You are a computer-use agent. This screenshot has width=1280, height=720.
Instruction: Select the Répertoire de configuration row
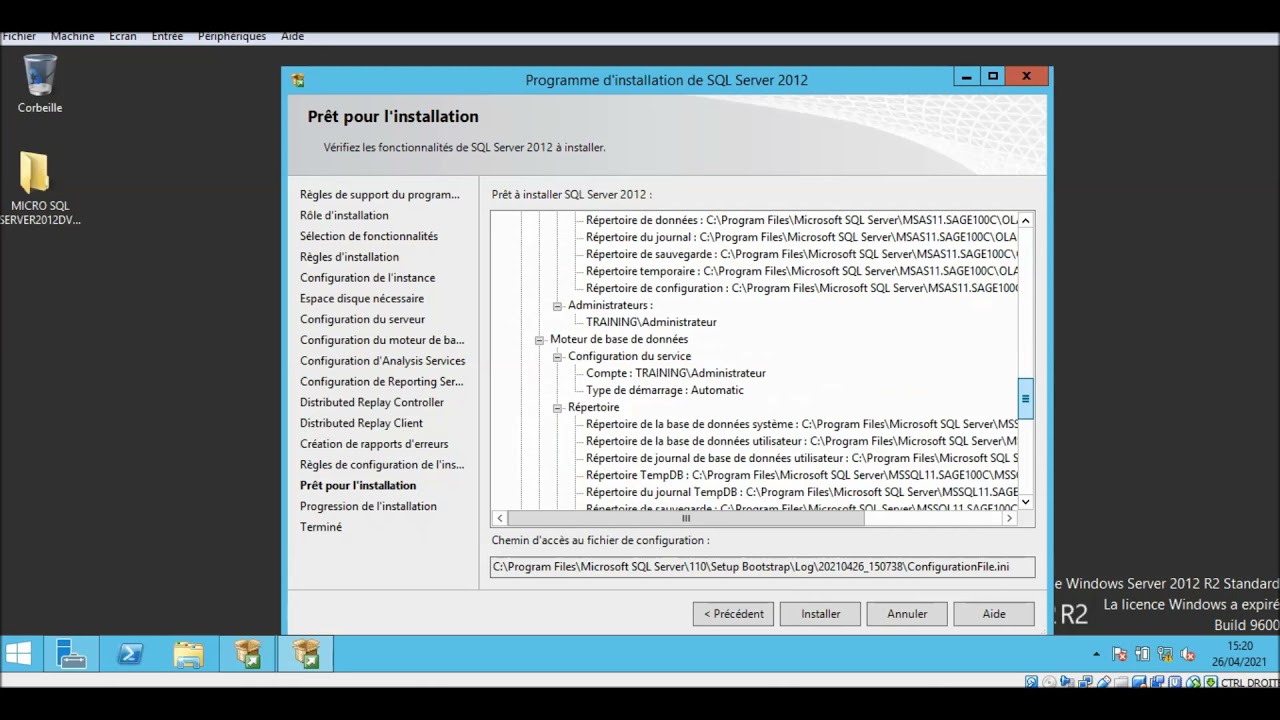tap(802, 288)
